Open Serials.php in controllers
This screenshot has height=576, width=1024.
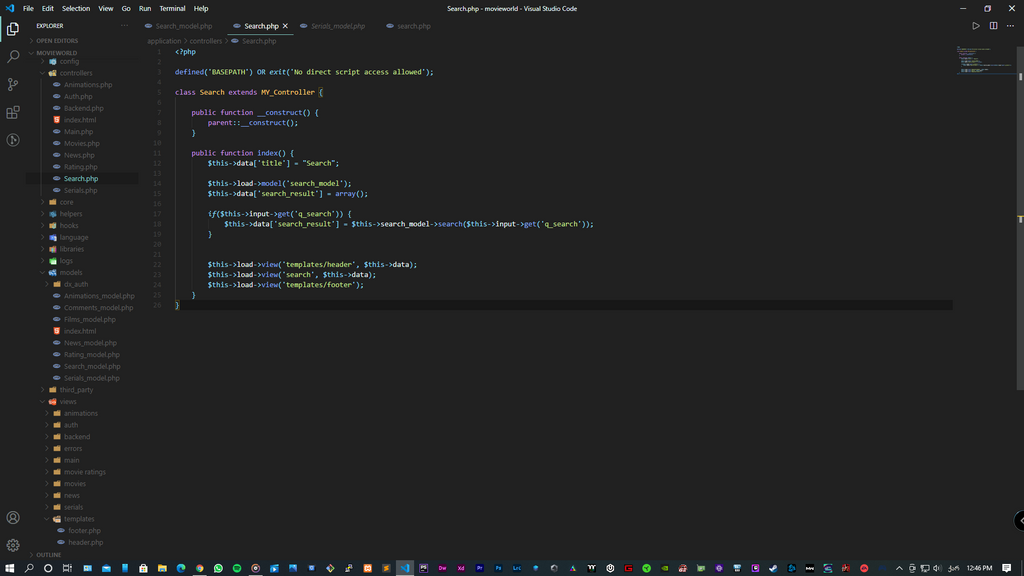80,191
